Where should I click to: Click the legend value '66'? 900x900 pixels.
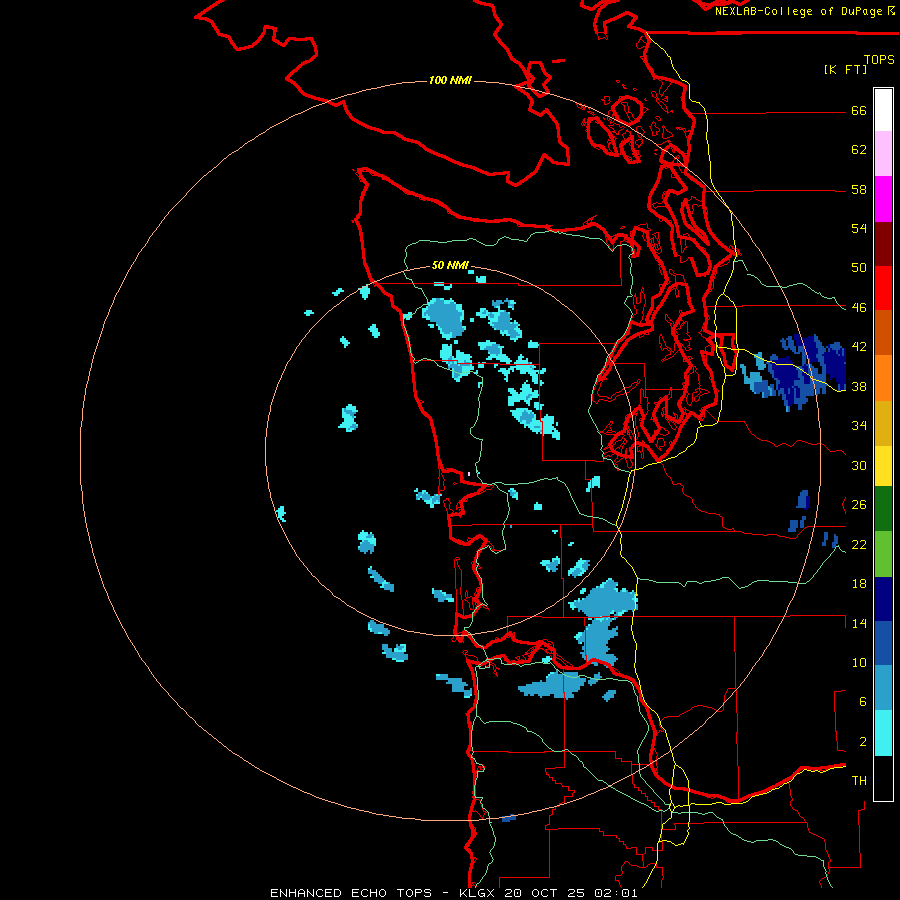pyautogui.click(x=859, y=111)
